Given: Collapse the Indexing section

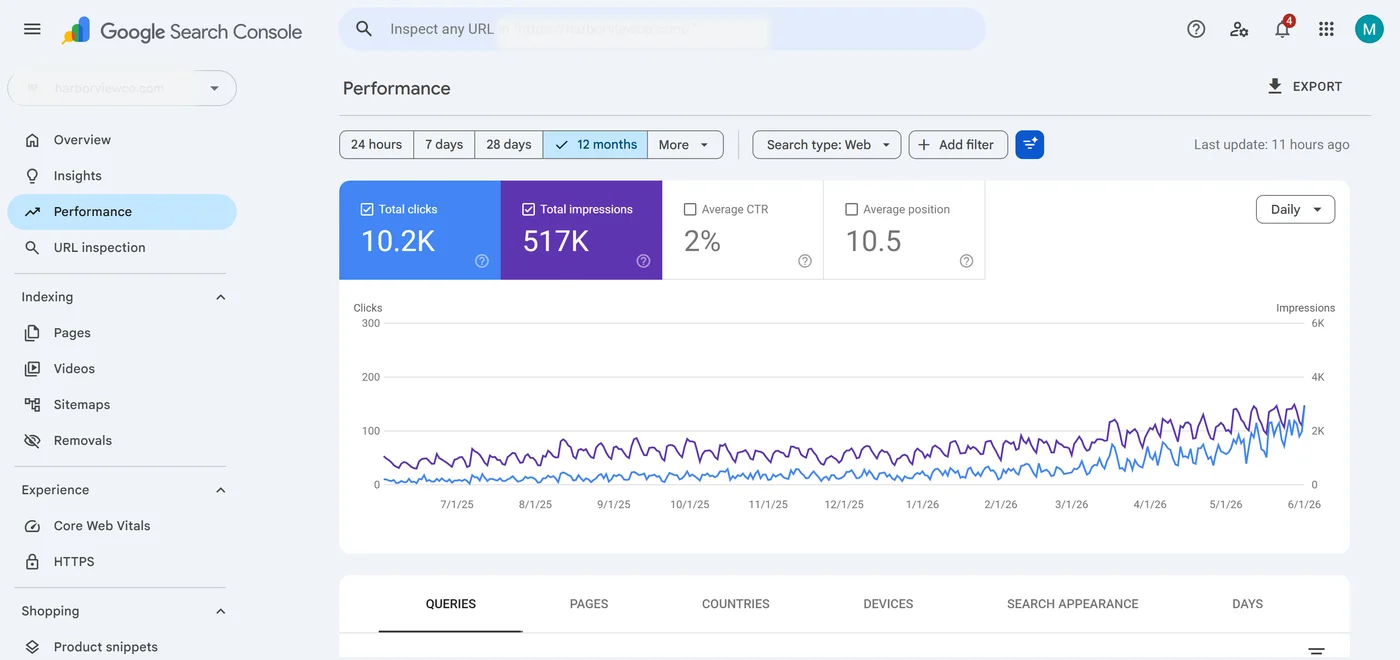Looking at the screenshot, I should pos(221,297).
